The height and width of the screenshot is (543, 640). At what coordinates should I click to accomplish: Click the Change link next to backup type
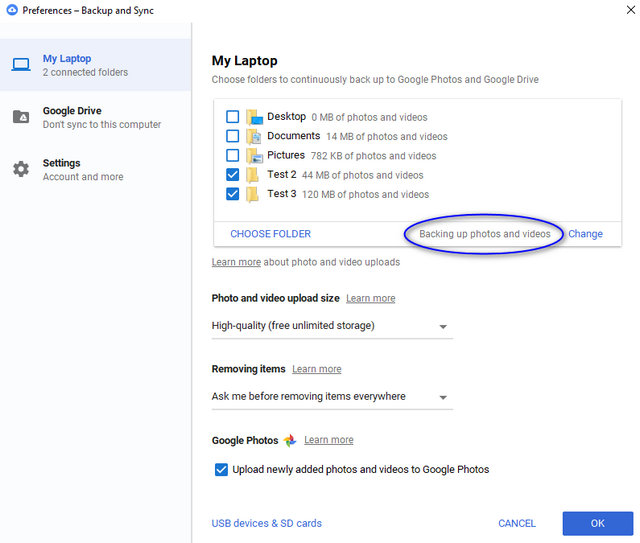coord(585,234)
